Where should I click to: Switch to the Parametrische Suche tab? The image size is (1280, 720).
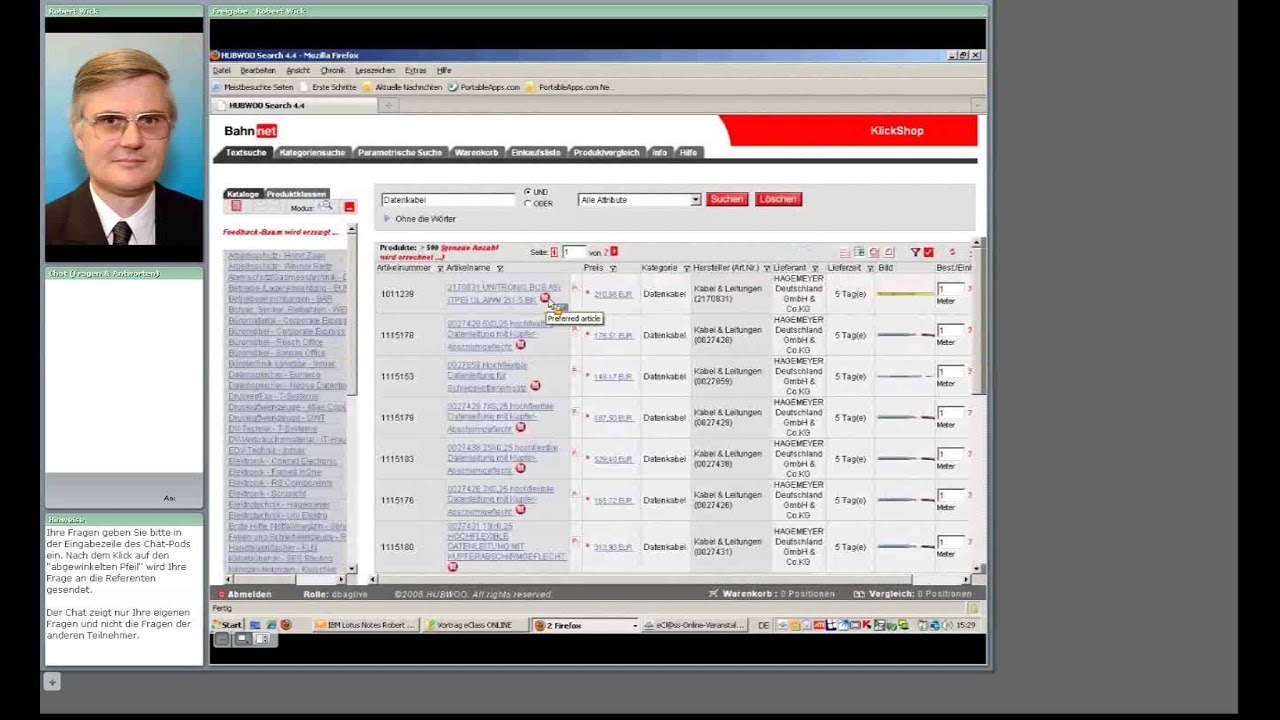pos(399,153)
